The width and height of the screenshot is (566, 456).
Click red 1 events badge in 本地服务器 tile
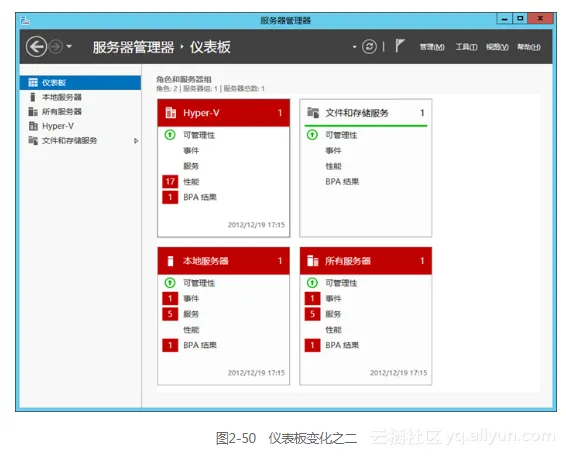tap(170, 299)
